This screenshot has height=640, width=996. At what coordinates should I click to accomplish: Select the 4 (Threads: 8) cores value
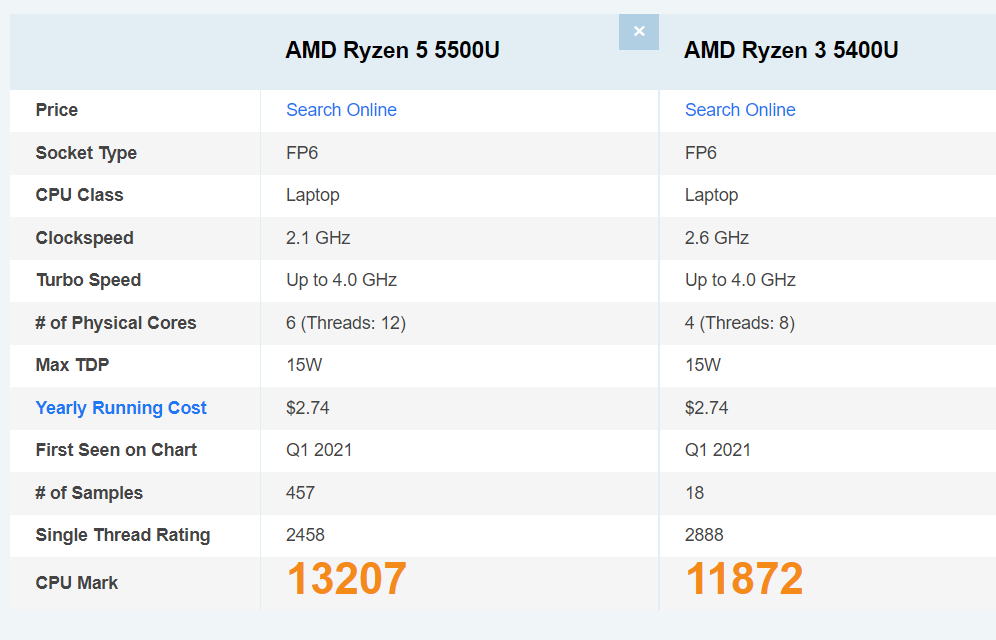click(x=739, y=323)
